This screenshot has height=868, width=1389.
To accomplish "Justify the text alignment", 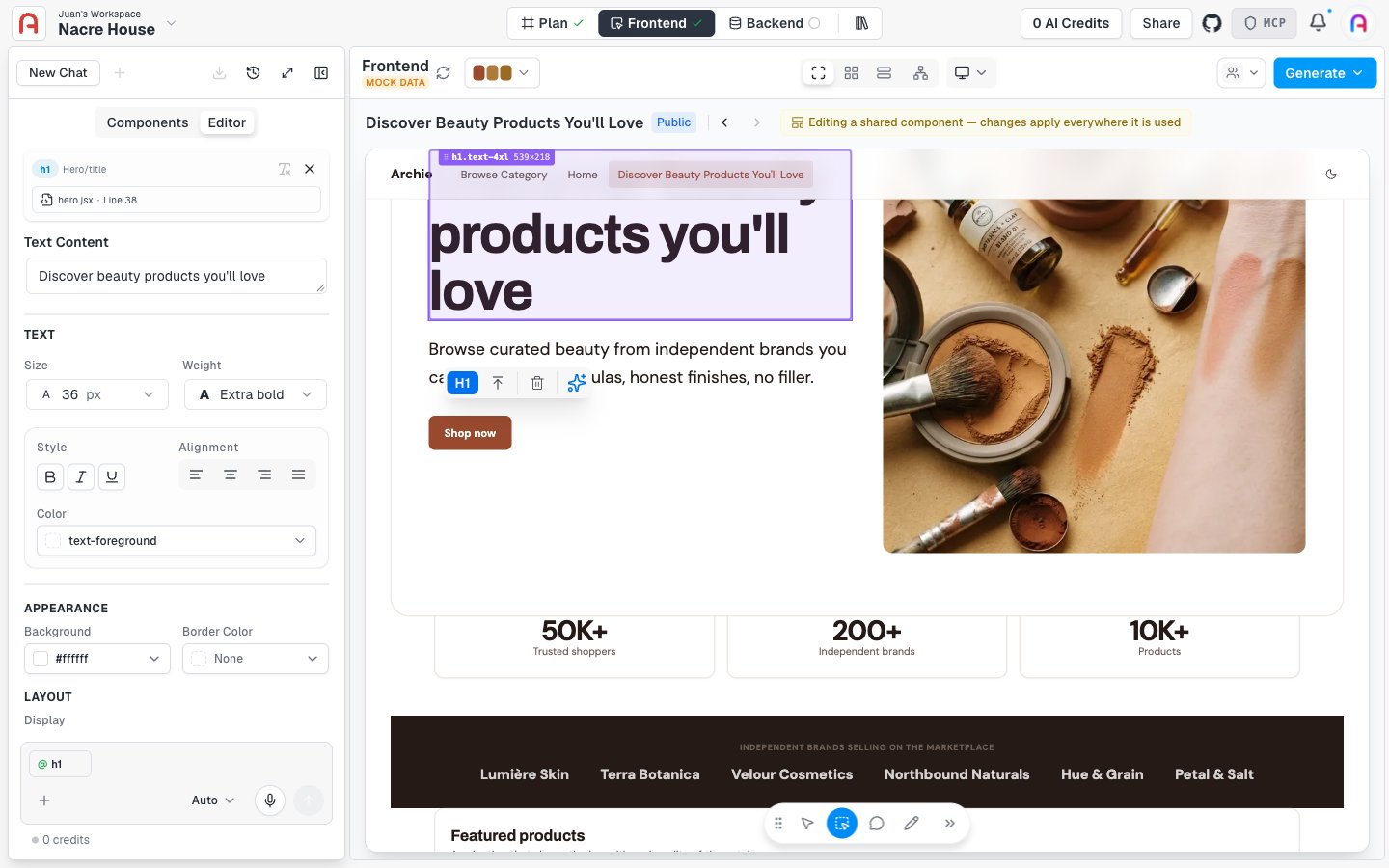I will tap(299, 475).
